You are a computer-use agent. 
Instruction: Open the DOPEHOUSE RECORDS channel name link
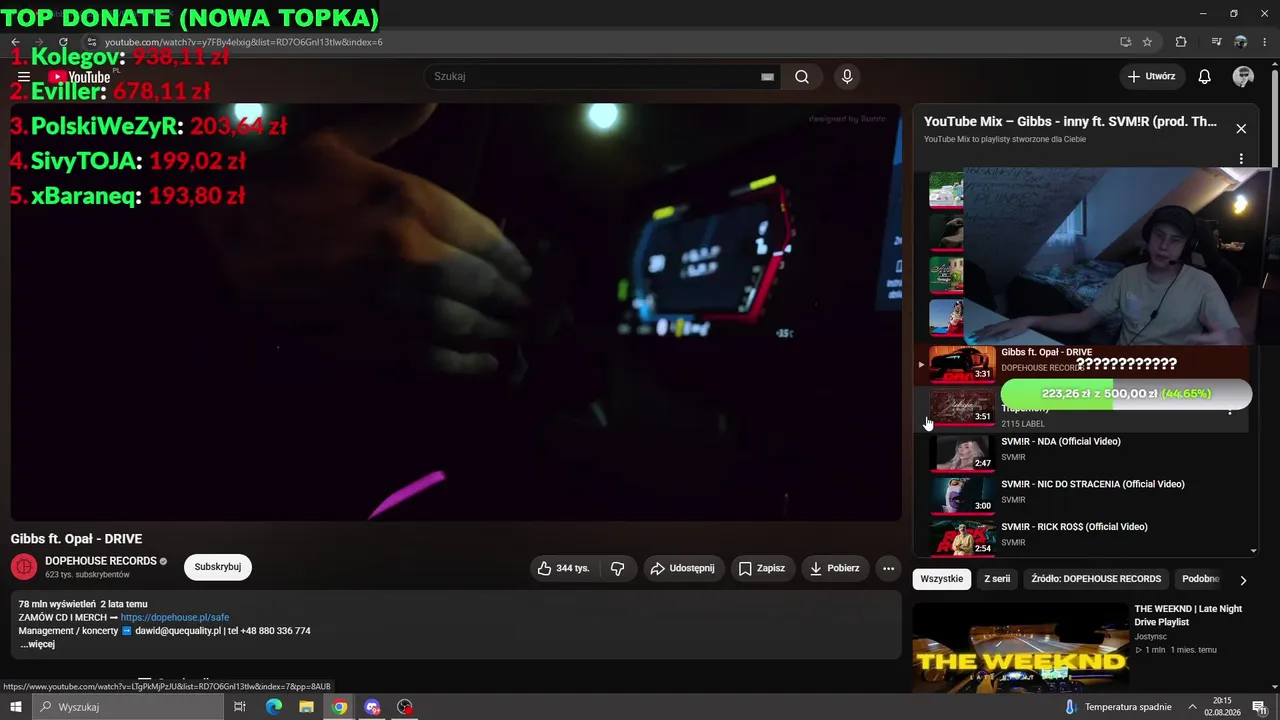[100, 561]
